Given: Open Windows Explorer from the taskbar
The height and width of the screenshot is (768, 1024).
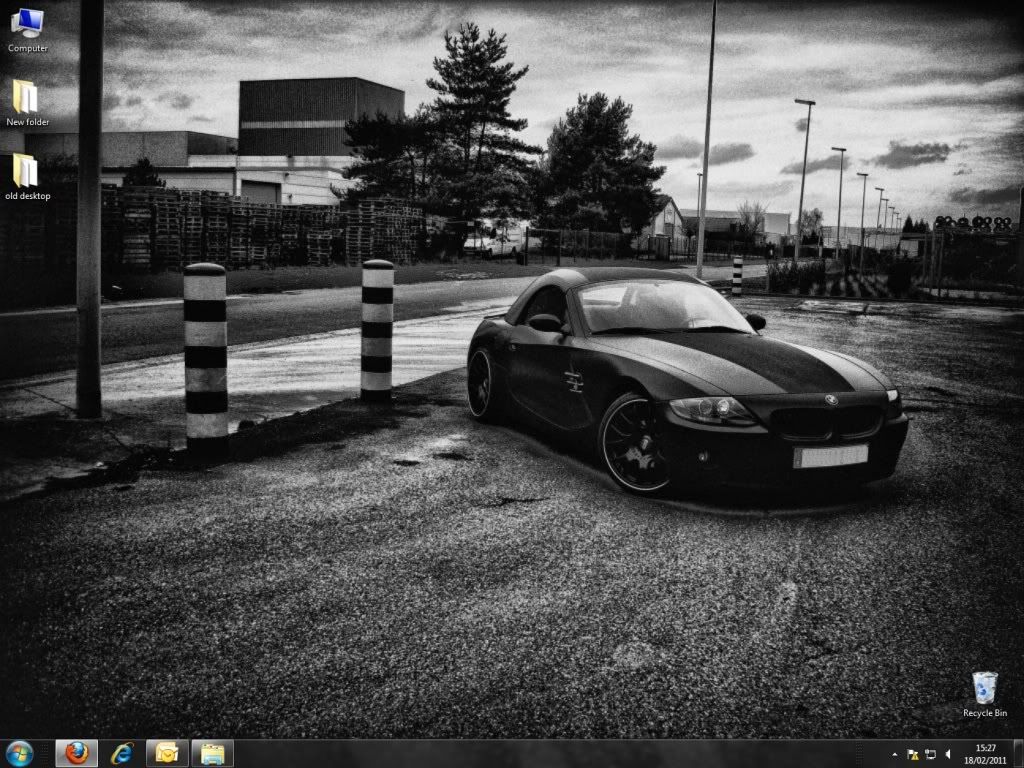Looking at the screenshot, I should click(213, 754).
